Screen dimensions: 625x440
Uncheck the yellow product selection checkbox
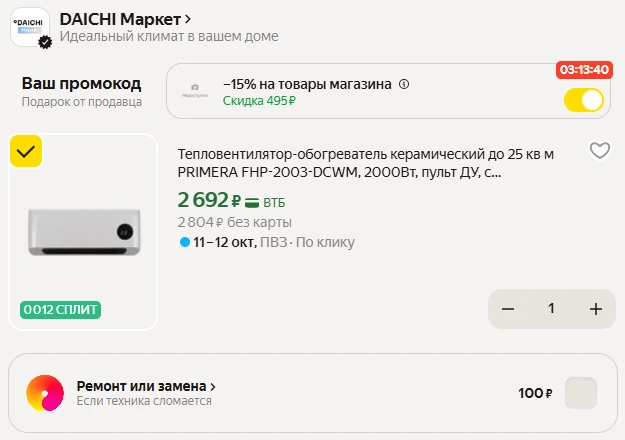26,151
